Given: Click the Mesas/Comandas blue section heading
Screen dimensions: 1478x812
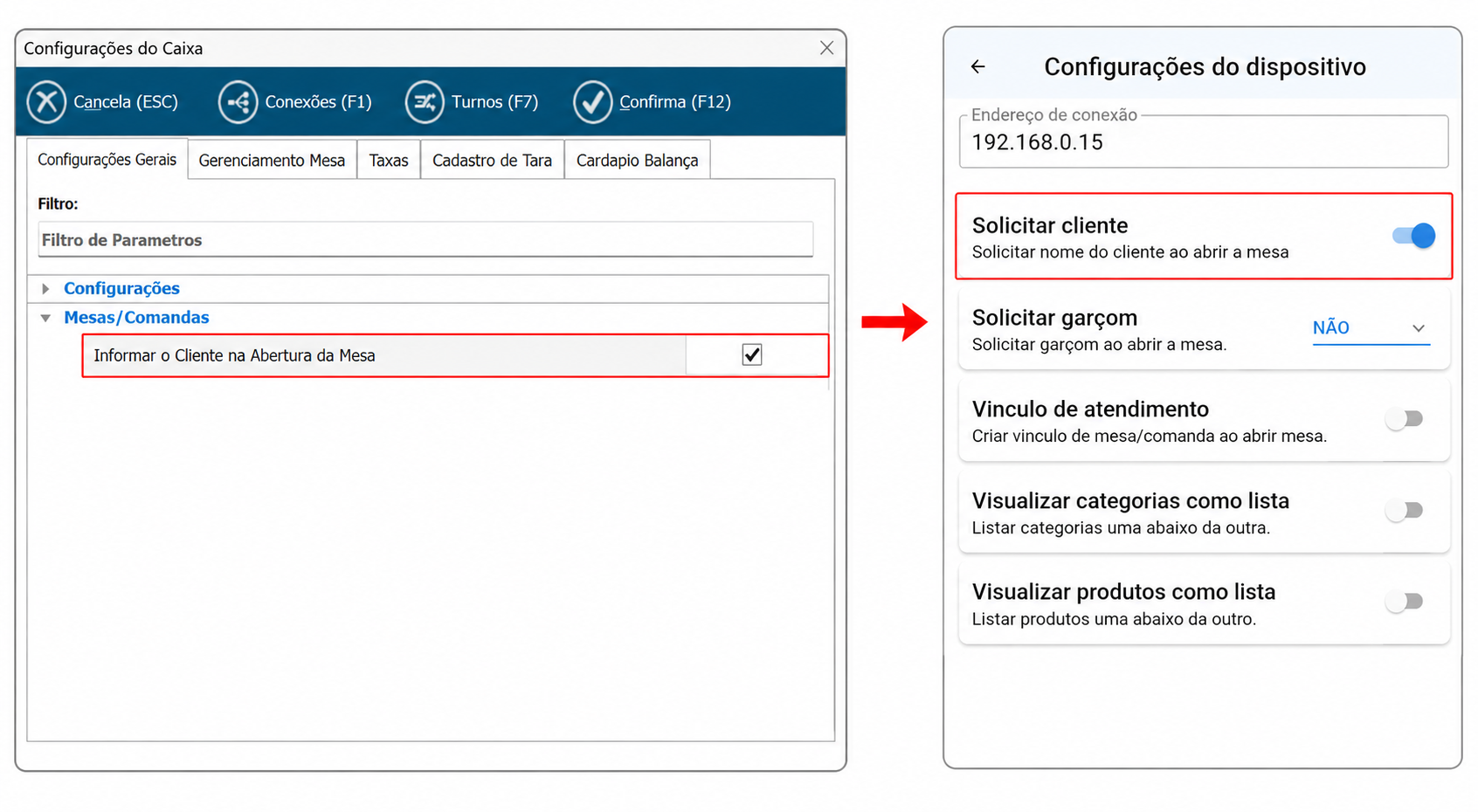Looking at the screenshot, I should coord(136,318).
